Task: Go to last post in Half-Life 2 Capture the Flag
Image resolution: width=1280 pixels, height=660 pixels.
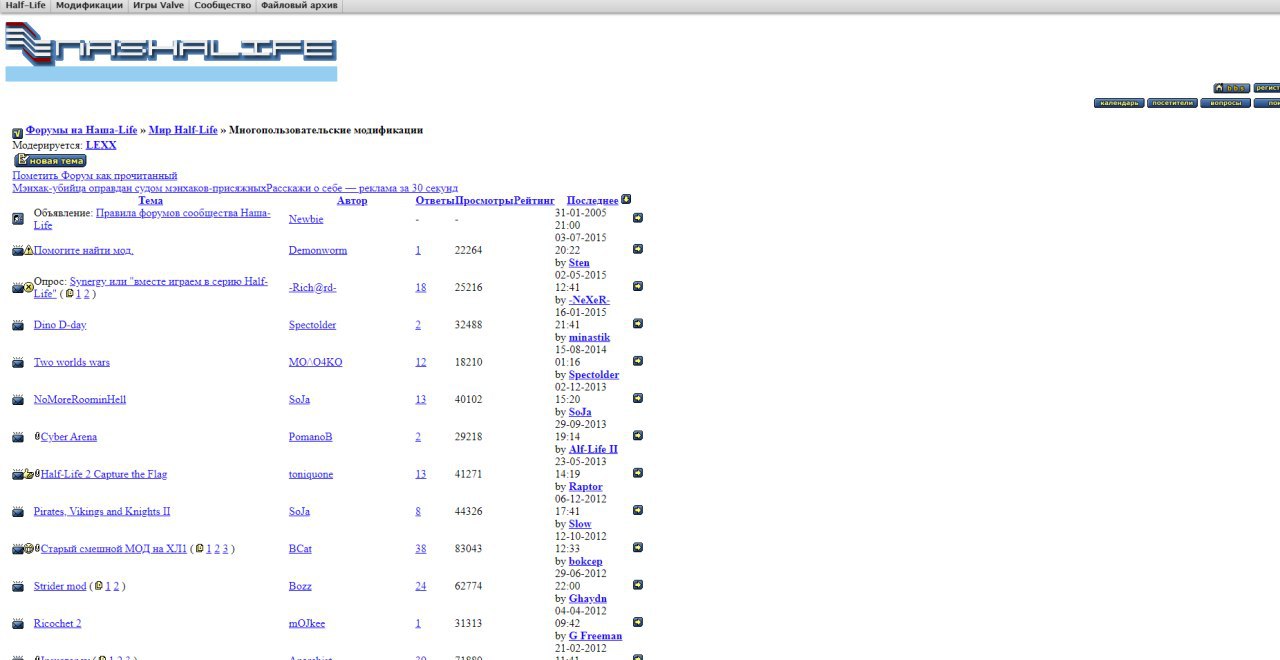Action: tap(638, 473)
